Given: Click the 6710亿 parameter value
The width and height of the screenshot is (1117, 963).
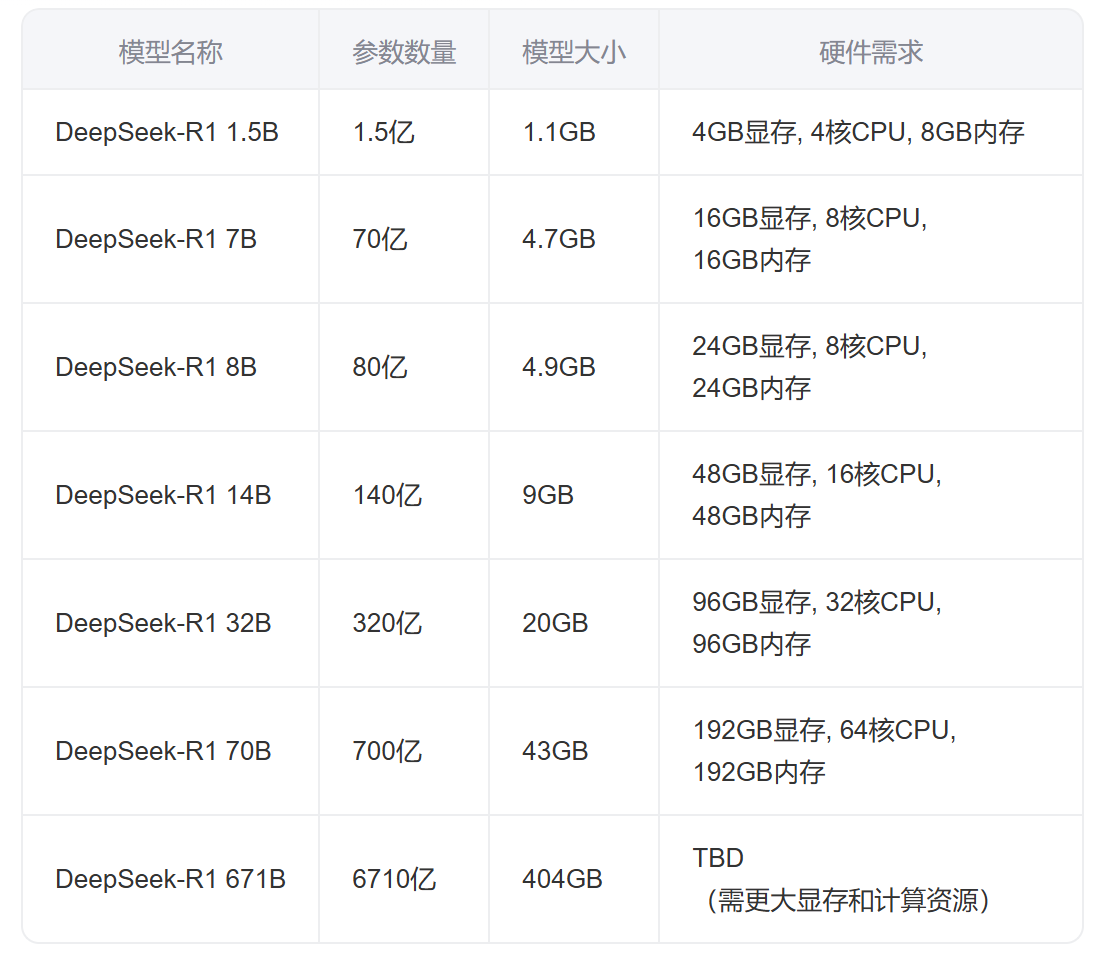Looking at the screenshot, I should click(394, 879).
